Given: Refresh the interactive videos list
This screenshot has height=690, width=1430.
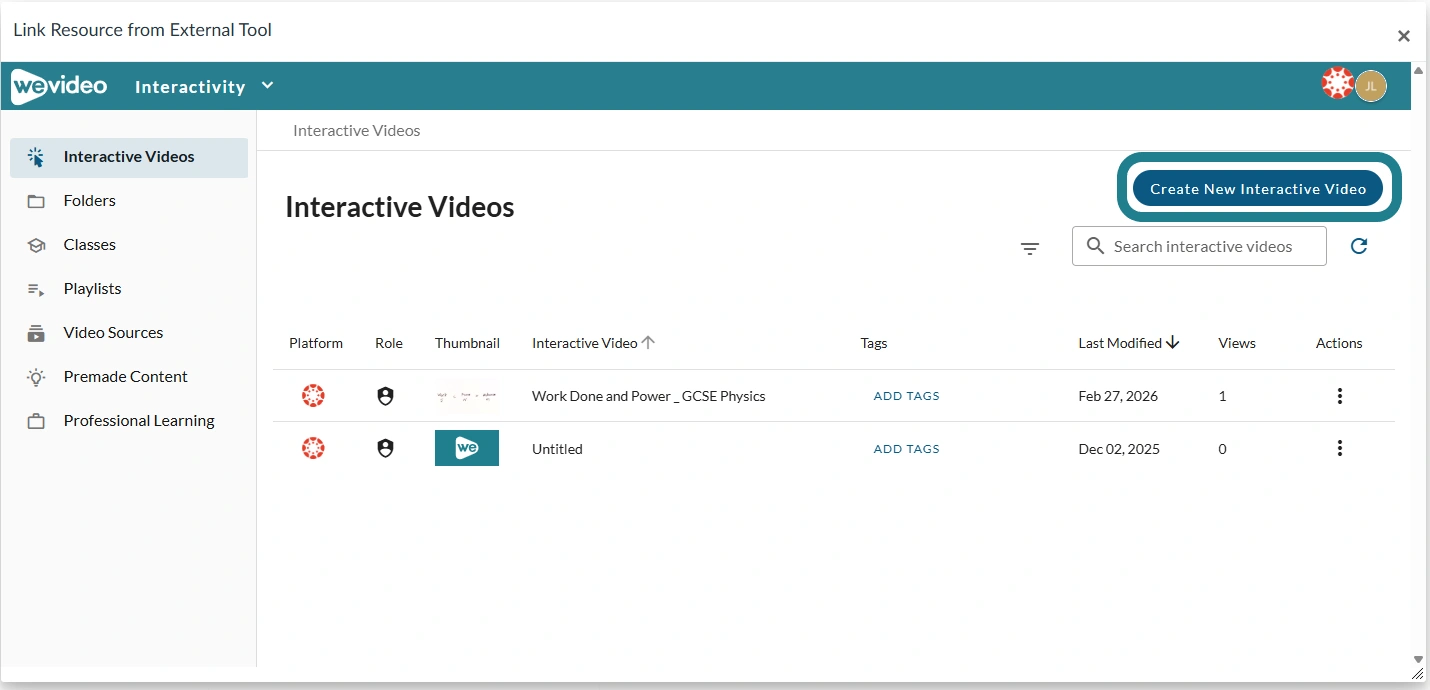Looking at the screenshot, I should 1358,246.
